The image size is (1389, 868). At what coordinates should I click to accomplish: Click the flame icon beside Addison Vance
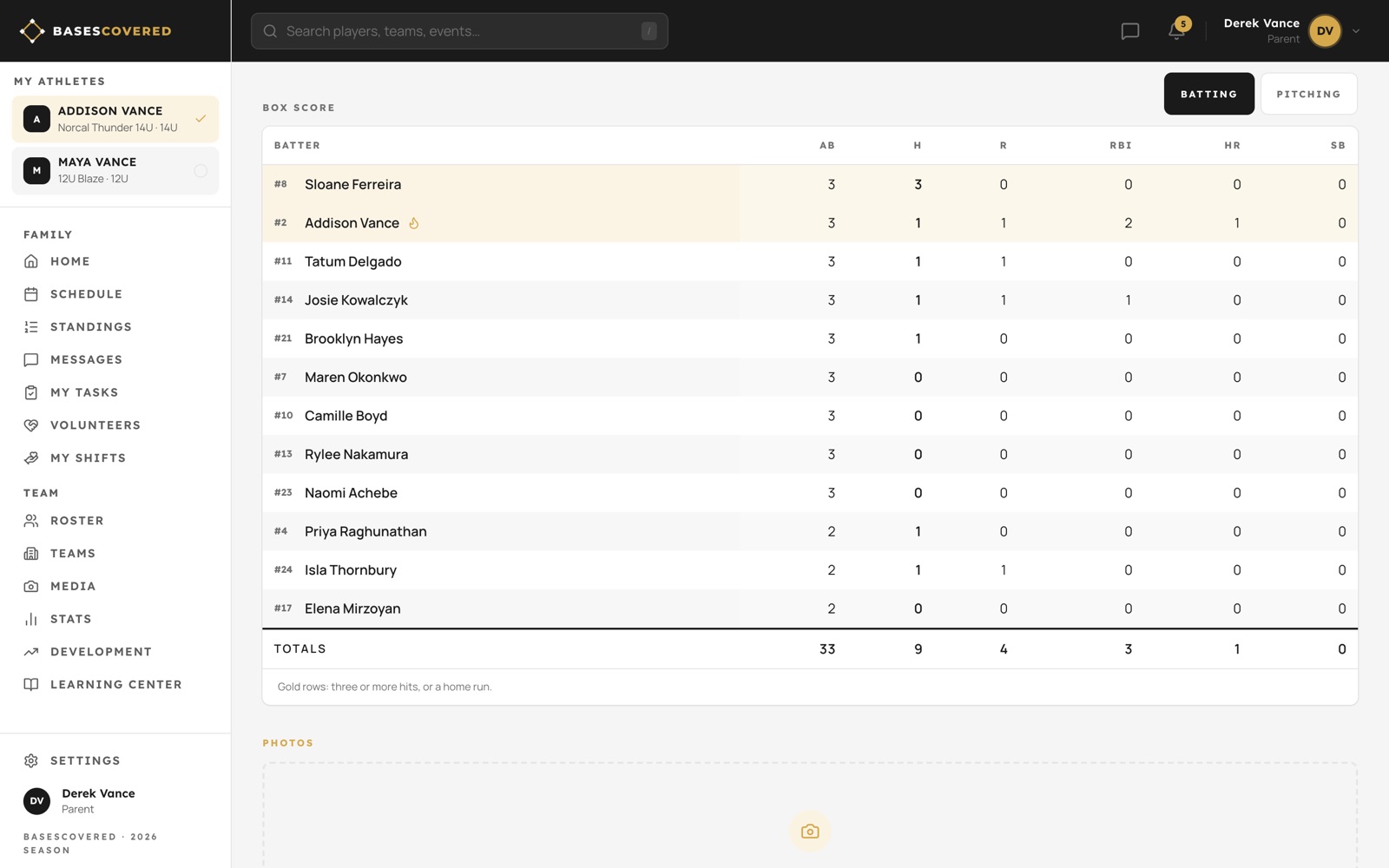point(414,223)
